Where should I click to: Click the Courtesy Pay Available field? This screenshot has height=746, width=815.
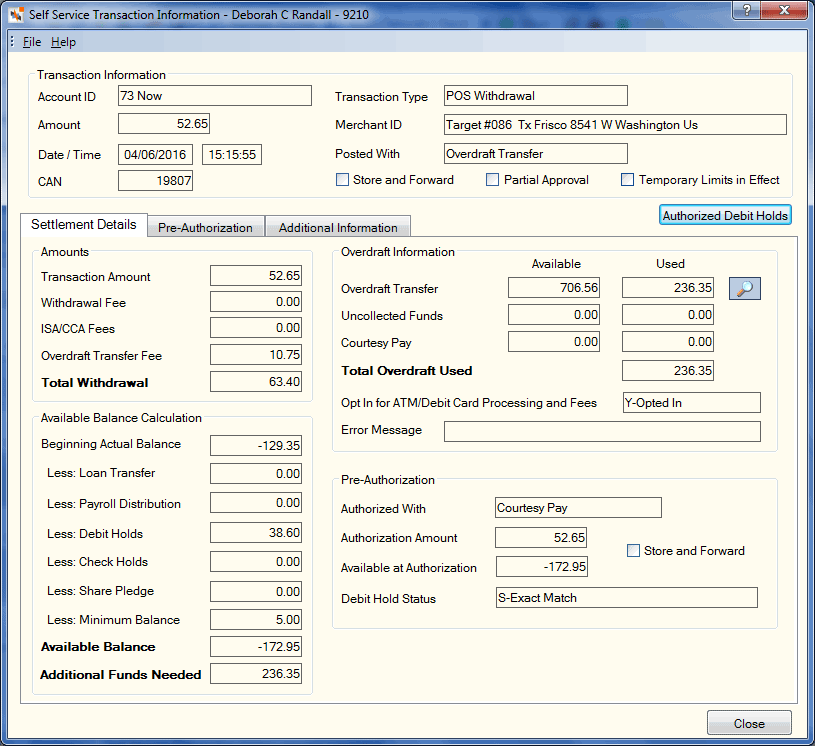pos(554,342)
